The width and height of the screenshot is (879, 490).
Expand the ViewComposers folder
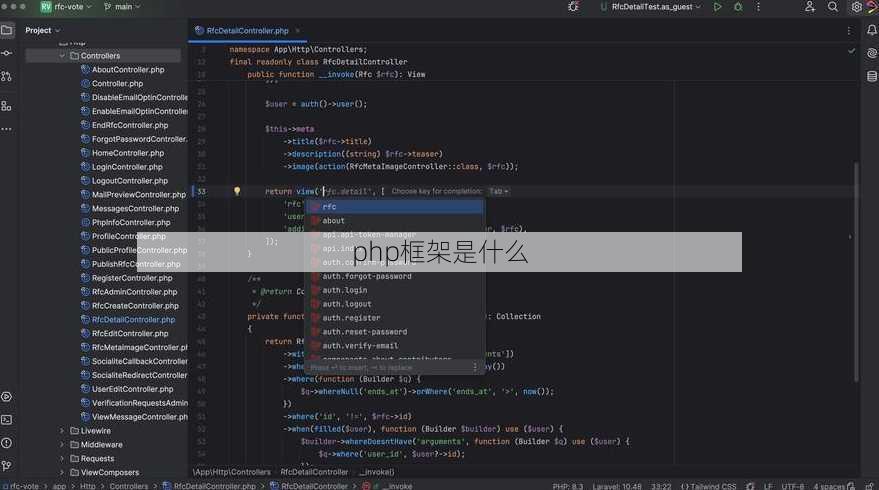(x=62, y=473)
